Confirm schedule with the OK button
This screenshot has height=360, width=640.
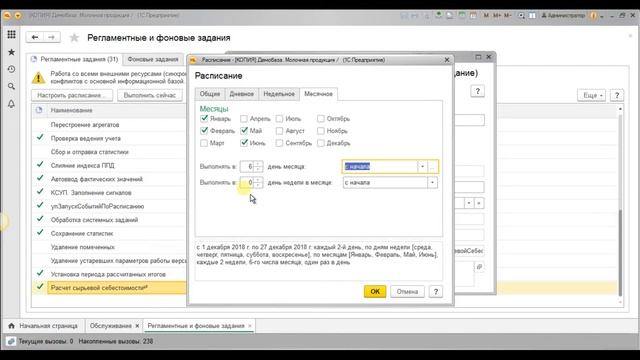[x=375, y=291]
